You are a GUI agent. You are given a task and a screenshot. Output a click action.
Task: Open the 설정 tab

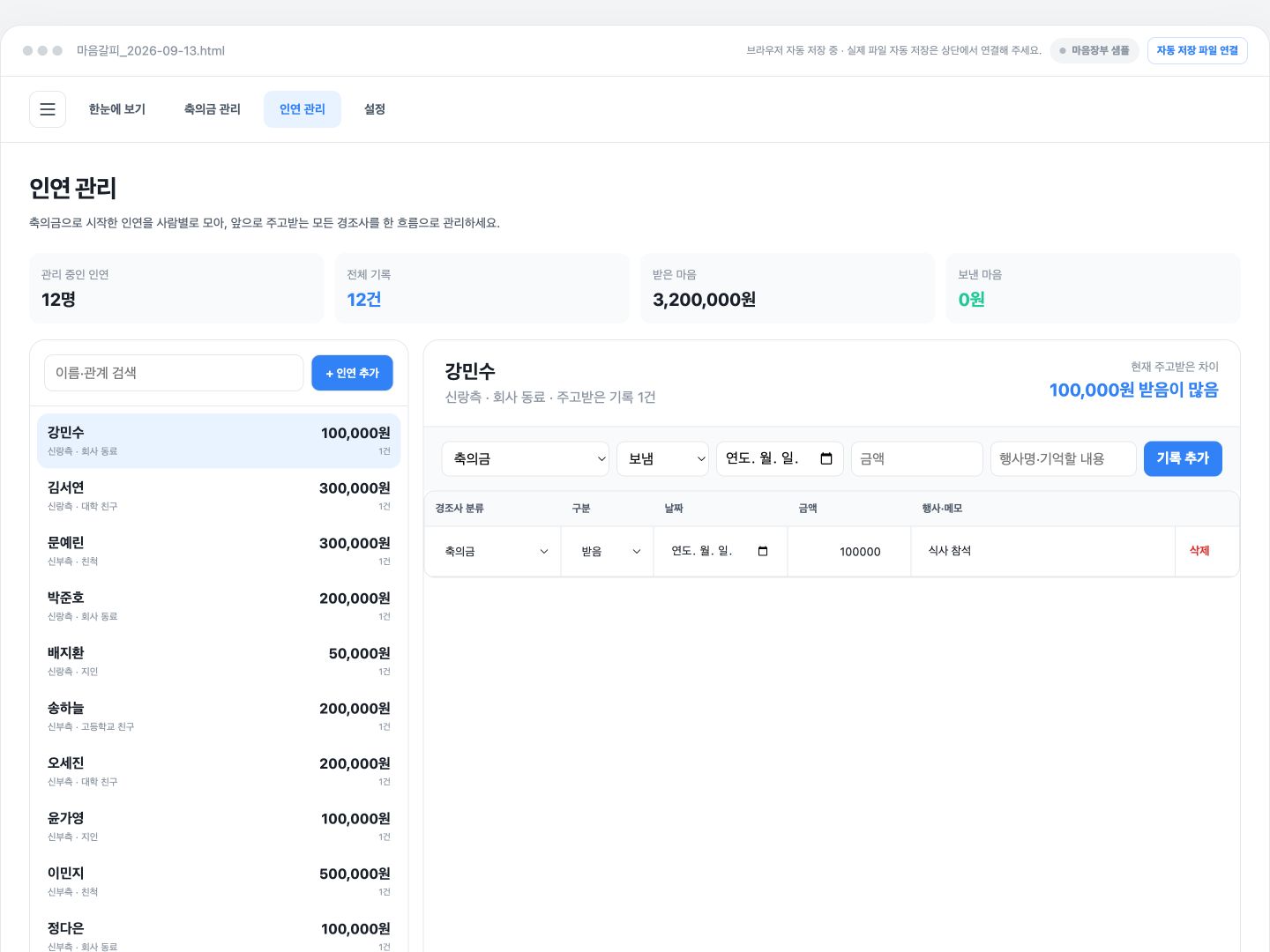coord(375,109)
